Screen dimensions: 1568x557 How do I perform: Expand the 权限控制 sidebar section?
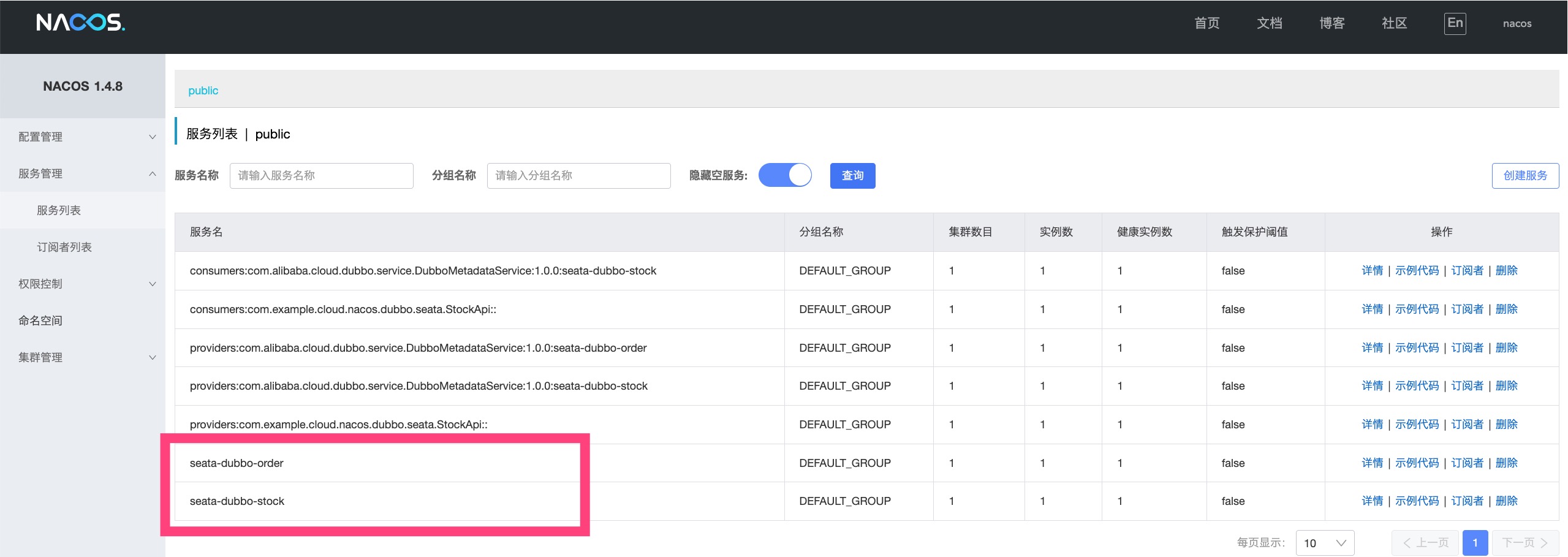click(x=83, y=284)
